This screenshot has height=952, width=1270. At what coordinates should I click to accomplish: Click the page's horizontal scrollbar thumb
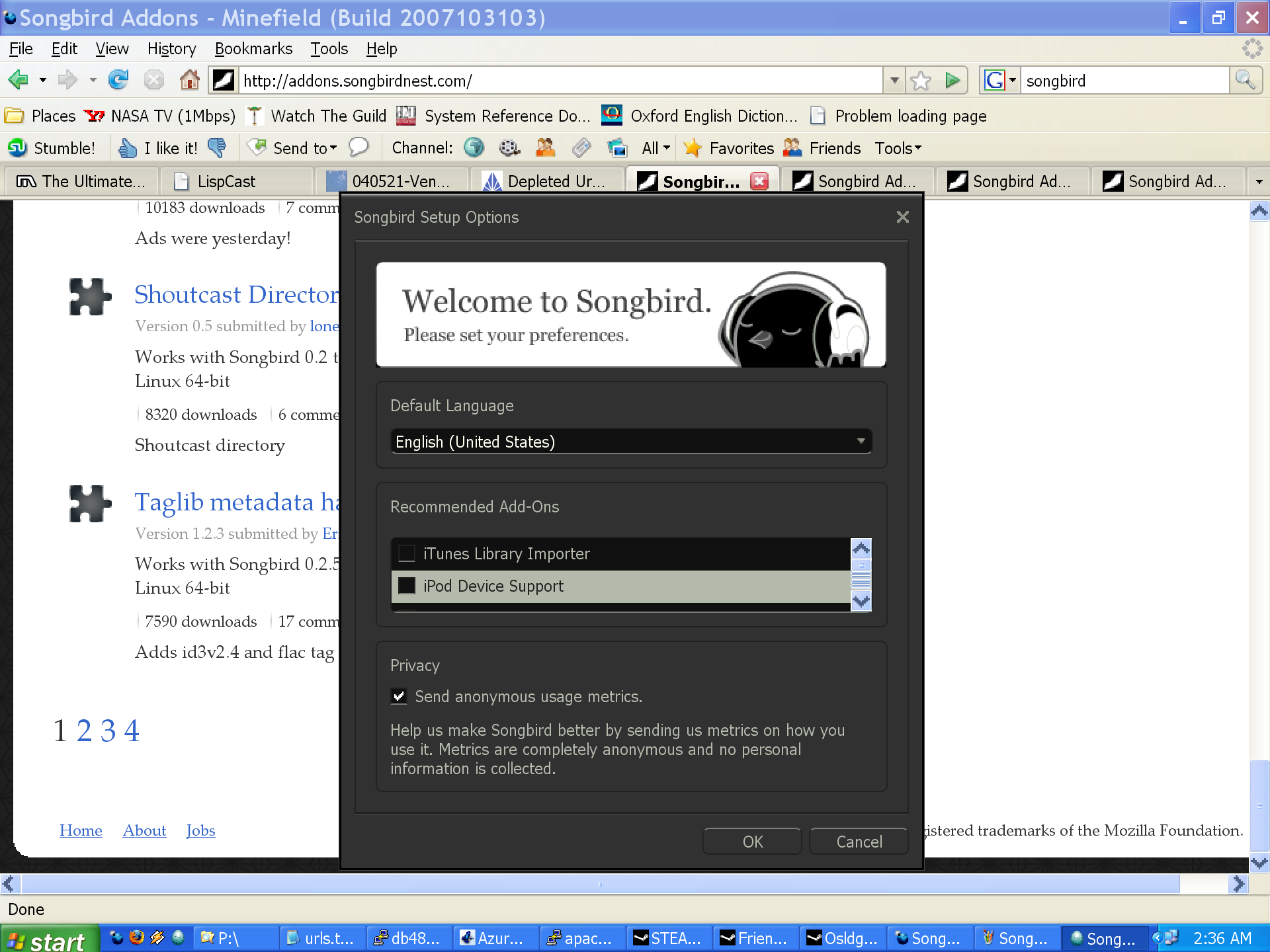(x=601, y=884)
